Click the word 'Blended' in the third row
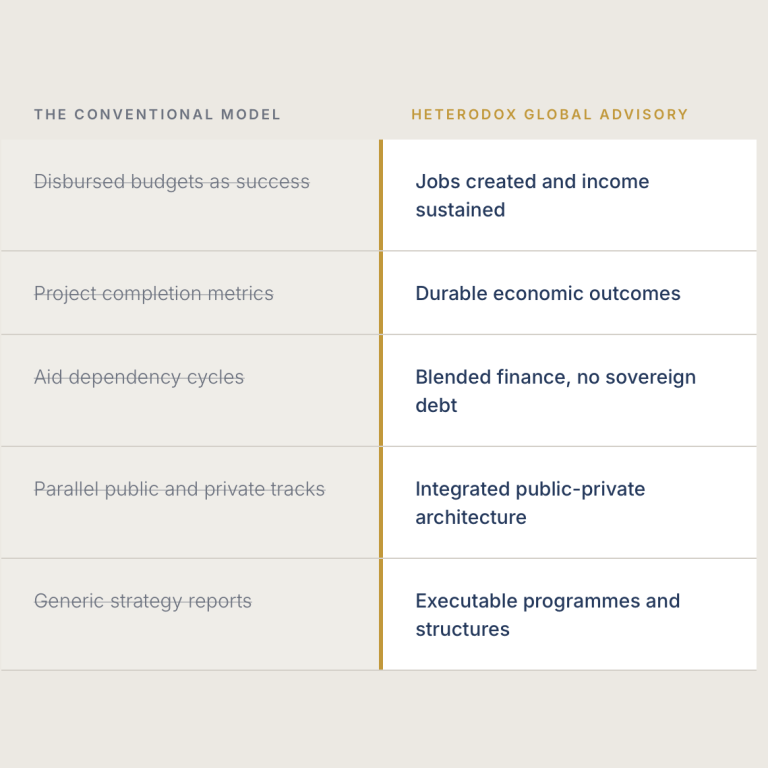The width and height of the screenshot is (768, 768). point(453,377)
